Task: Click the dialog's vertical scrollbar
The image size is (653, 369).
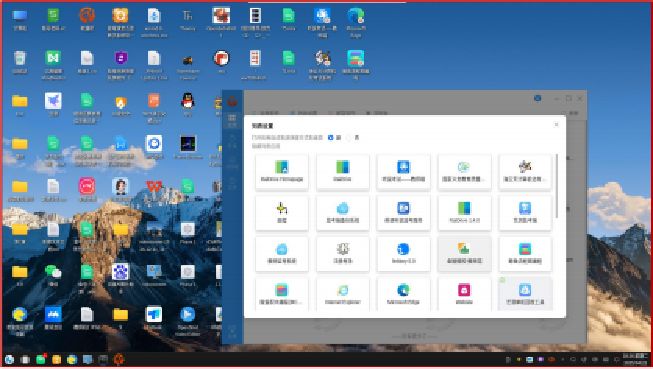Action: point(556,186)
